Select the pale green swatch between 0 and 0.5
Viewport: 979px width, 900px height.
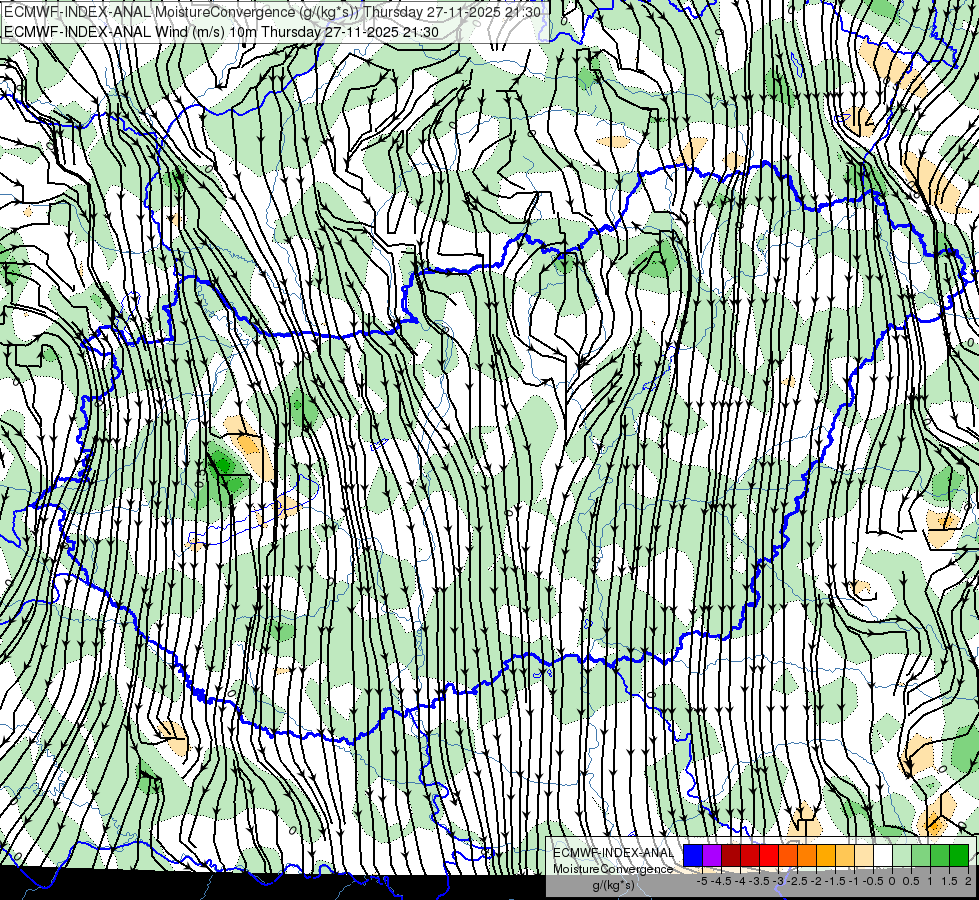[902, 855]
